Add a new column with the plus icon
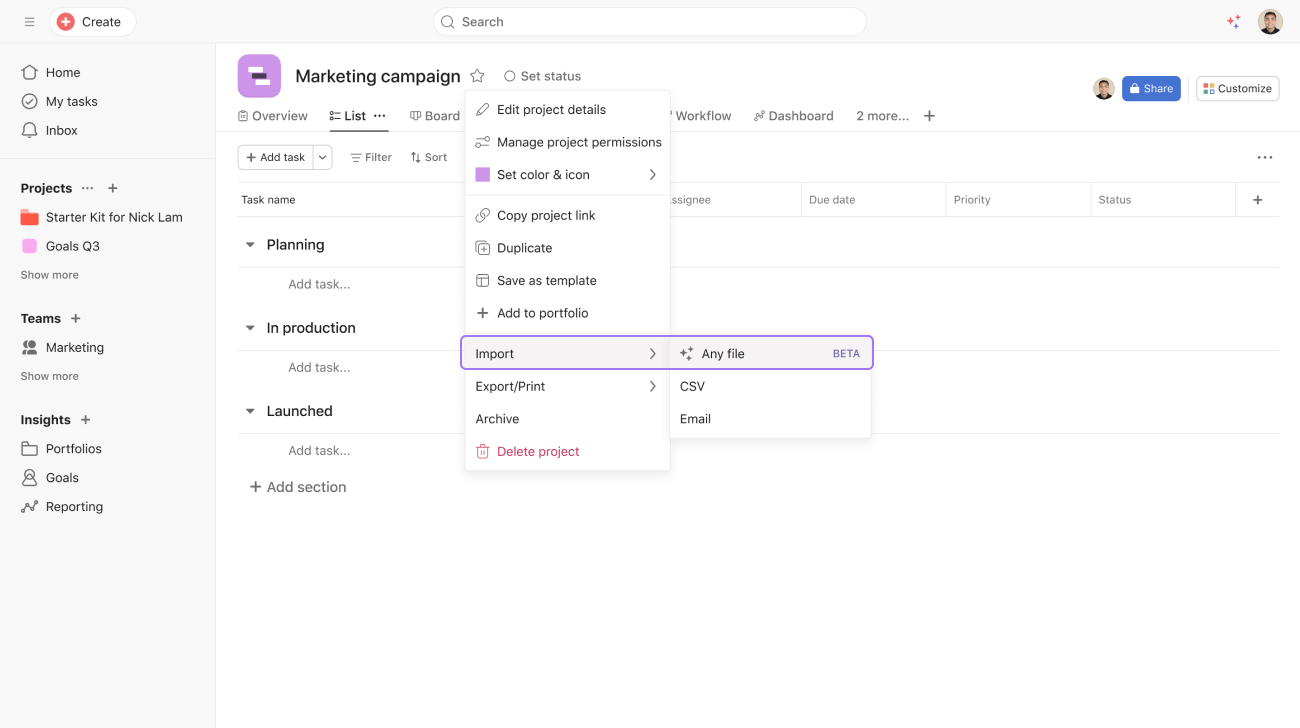Viewport: 1300px width, 728px height. click(1257, 200)
